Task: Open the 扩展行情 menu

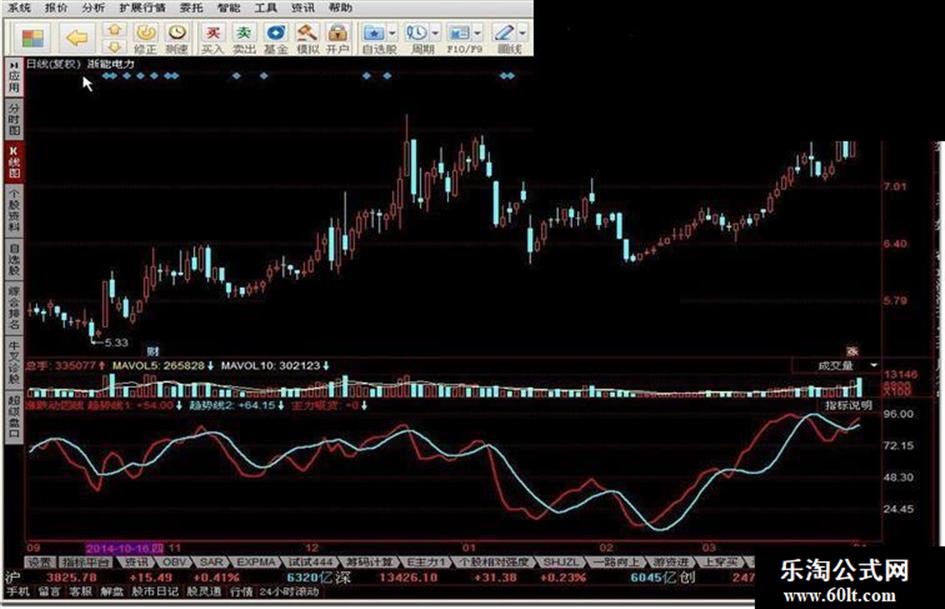Action: coord(143,8)
